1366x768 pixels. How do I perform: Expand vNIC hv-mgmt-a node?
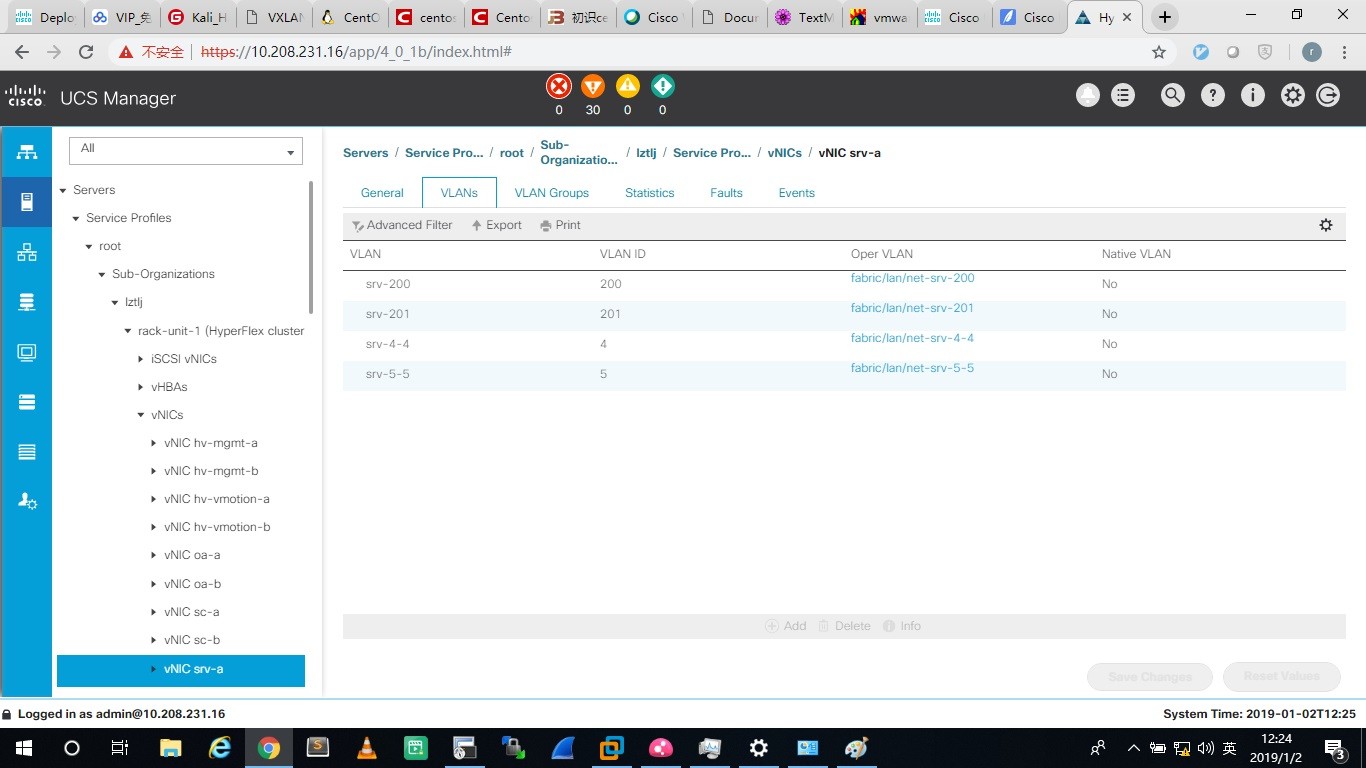[153, 443]
